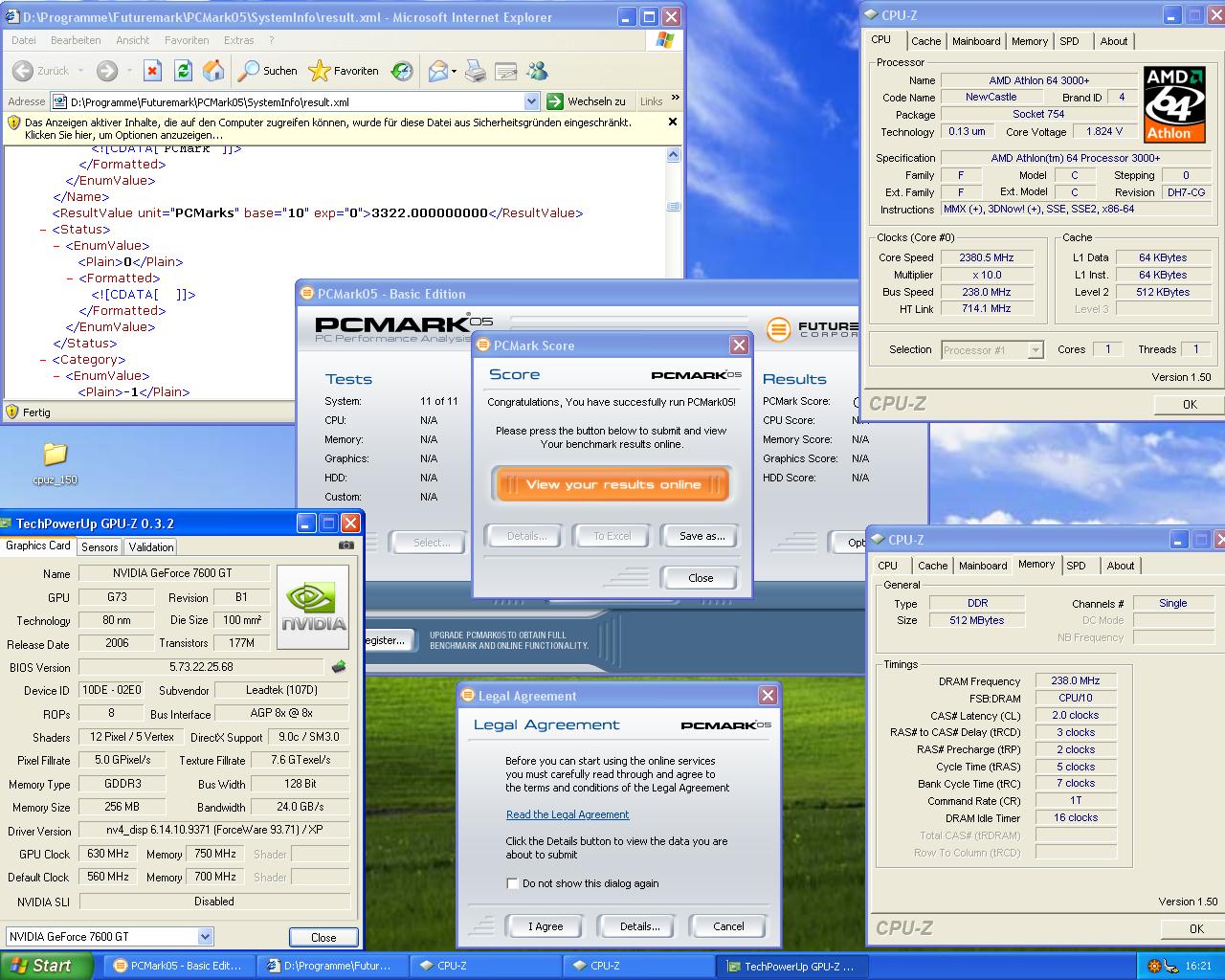Open the Processor #1 selection dropdown in CPU-Z
Image resolution: width=1225 pixels, height=980 pixels.
point(1036,350)
